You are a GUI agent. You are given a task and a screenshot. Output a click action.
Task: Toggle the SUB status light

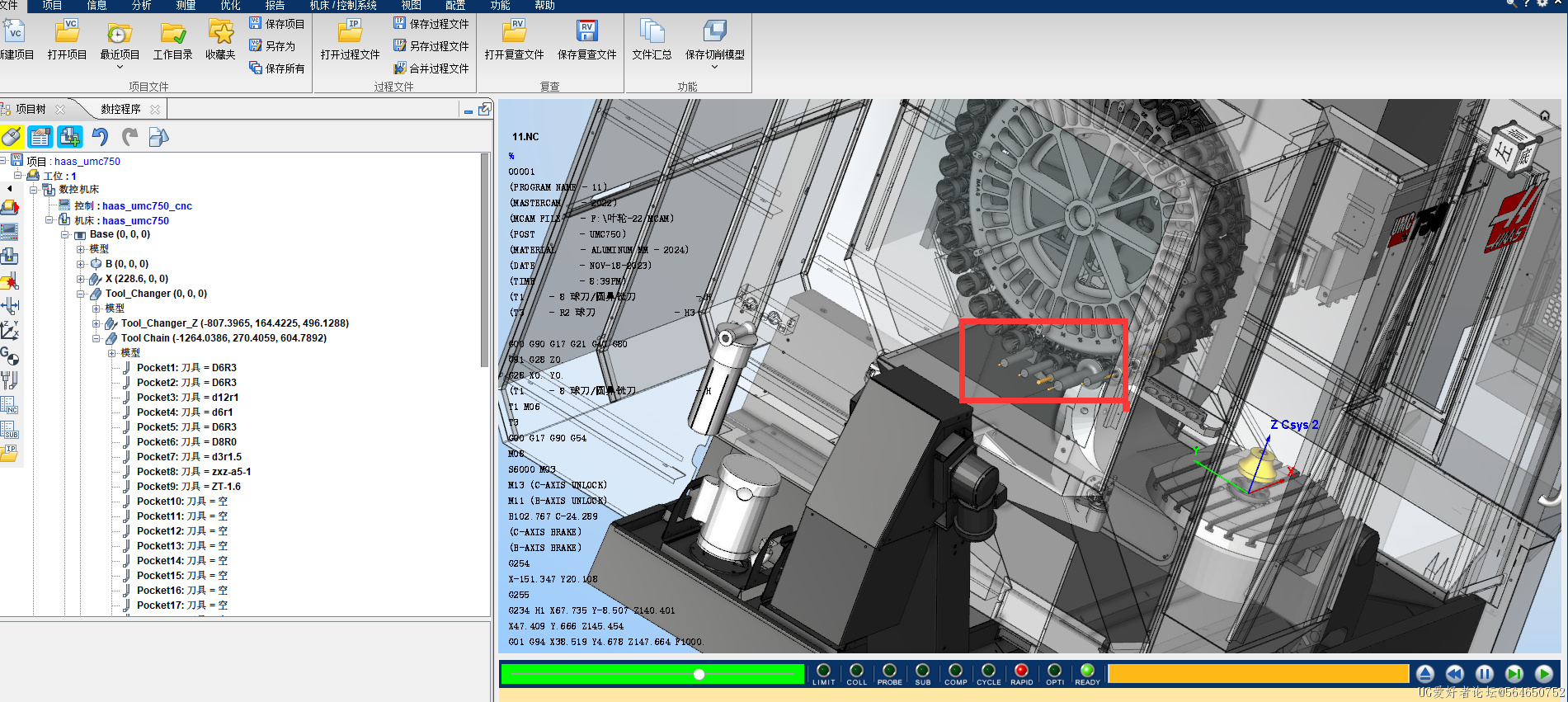[922, 671]
